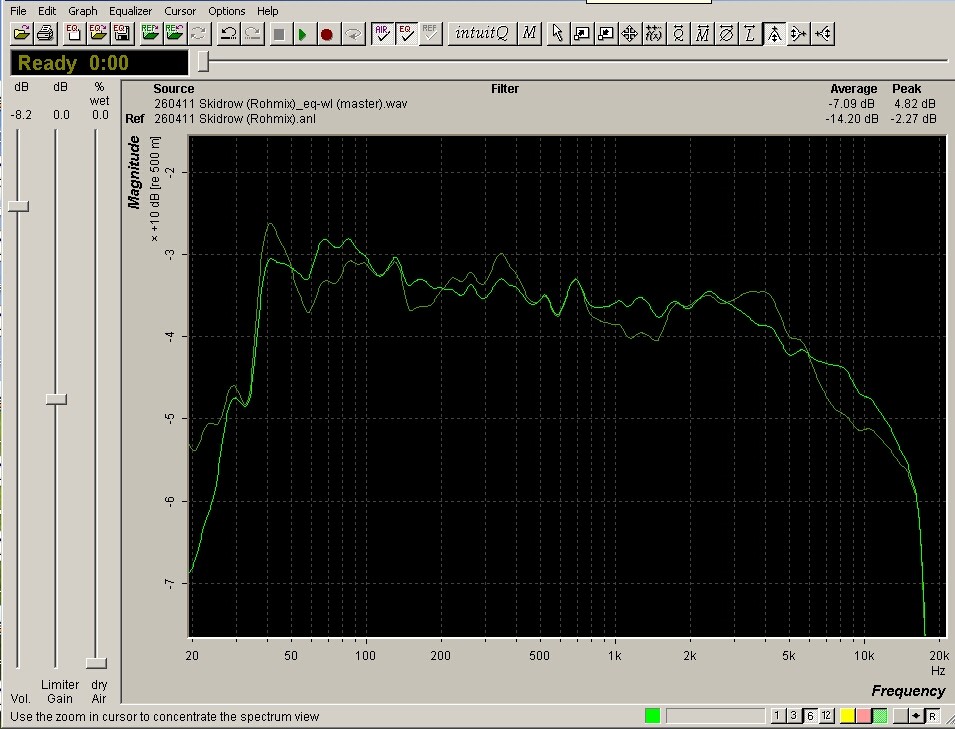Click the greyed swap/refresh arrows icon

coord(199,33)
